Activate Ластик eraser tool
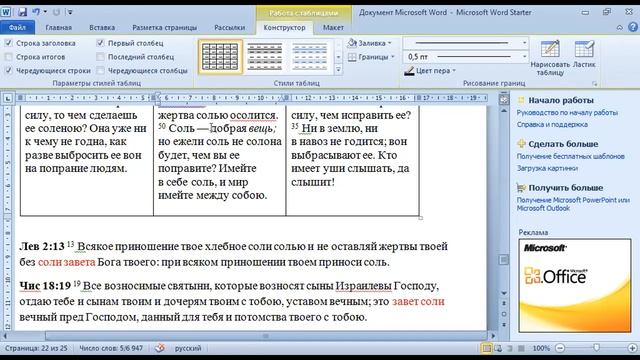Screen dimensions: 640x360 (x=584, y=54)
